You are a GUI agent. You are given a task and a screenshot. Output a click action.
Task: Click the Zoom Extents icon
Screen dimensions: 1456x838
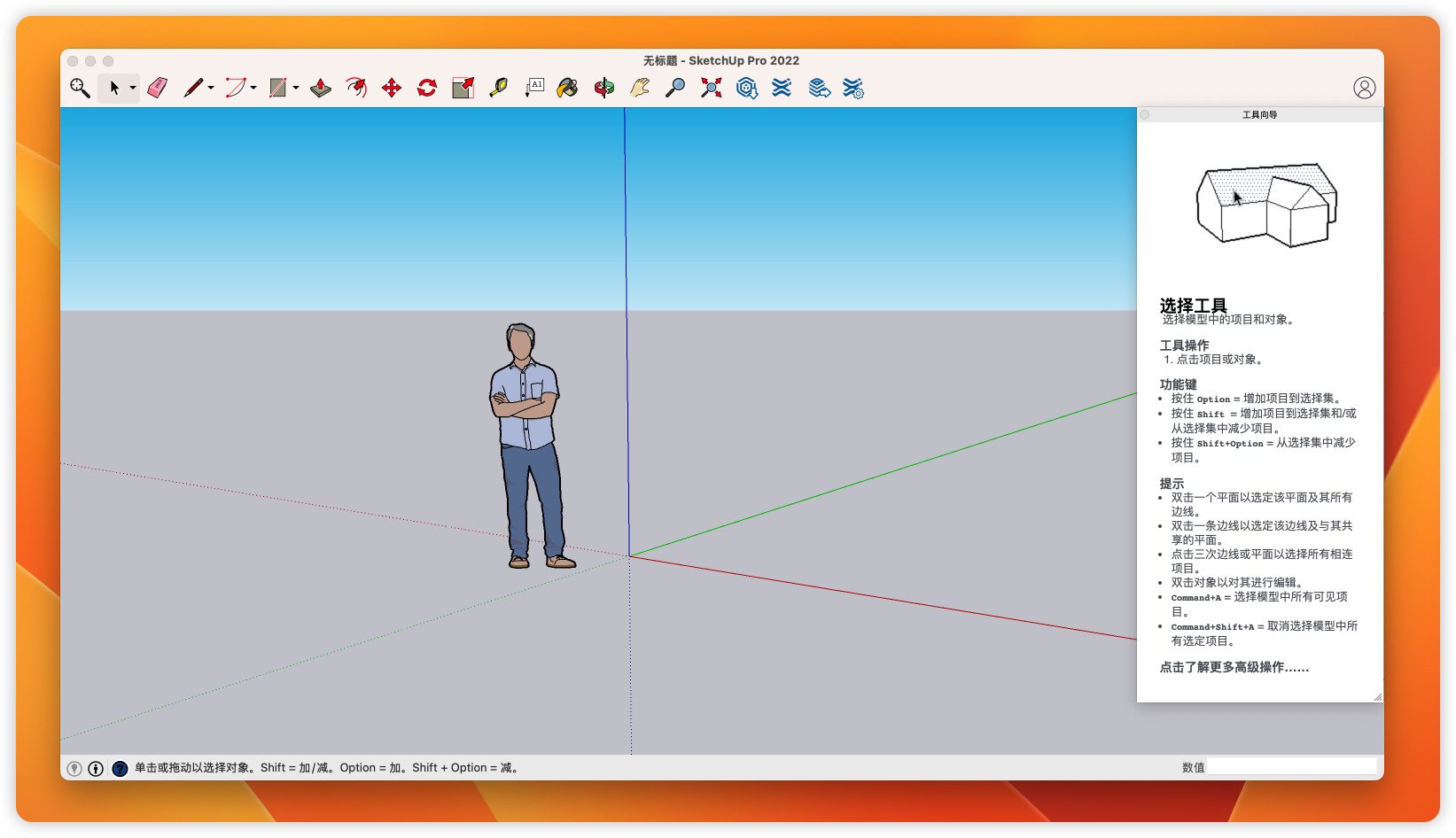tap(711, 88)
